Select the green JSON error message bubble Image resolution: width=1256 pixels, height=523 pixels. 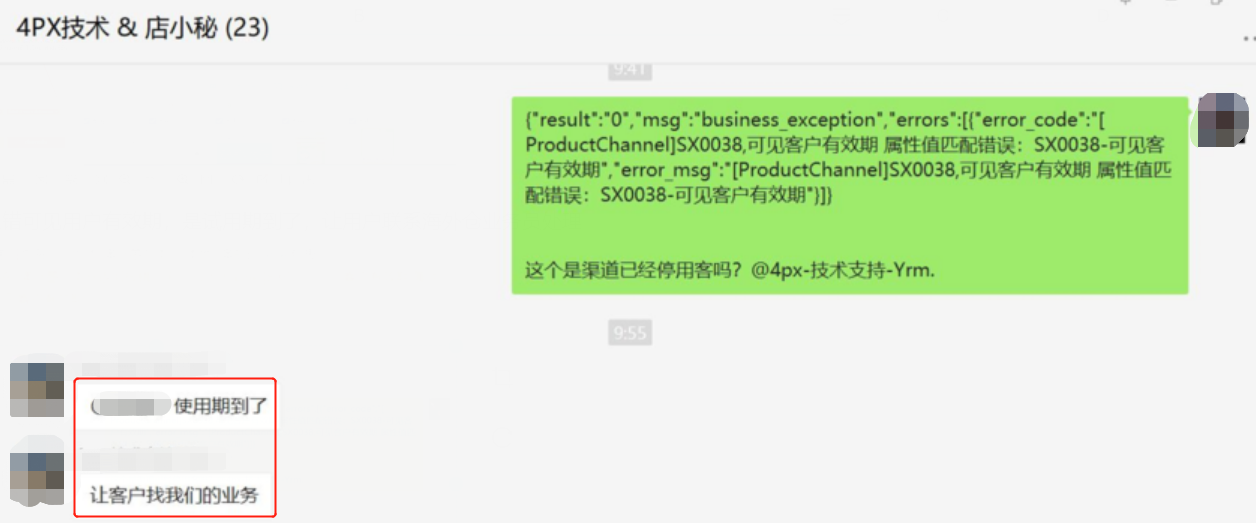[x=850, y=195]
